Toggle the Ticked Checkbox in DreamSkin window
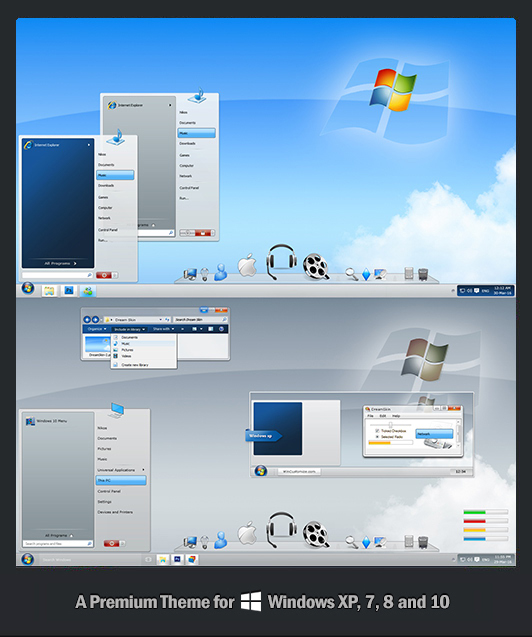 pyautogui.click(x=377, y=431)
